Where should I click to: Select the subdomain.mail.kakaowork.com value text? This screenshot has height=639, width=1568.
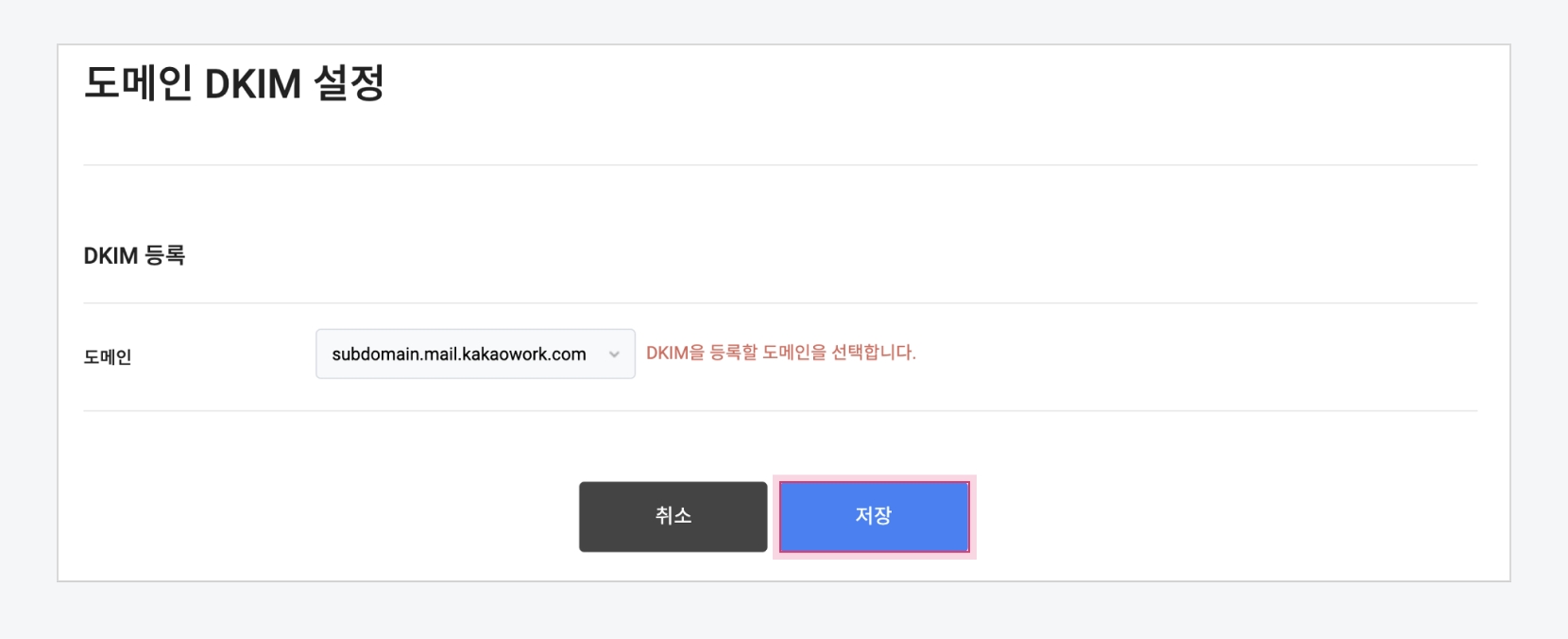tap(459, 354)
